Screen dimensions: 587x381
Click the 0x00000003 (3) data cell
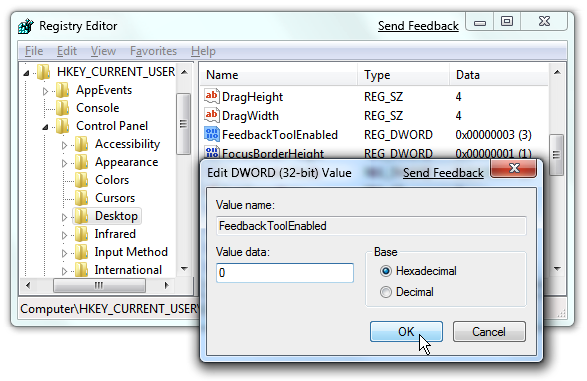493,135
